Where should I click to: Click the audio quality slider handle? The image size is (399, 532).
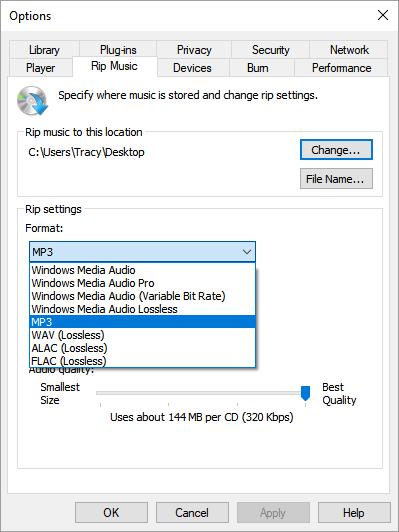305,393
